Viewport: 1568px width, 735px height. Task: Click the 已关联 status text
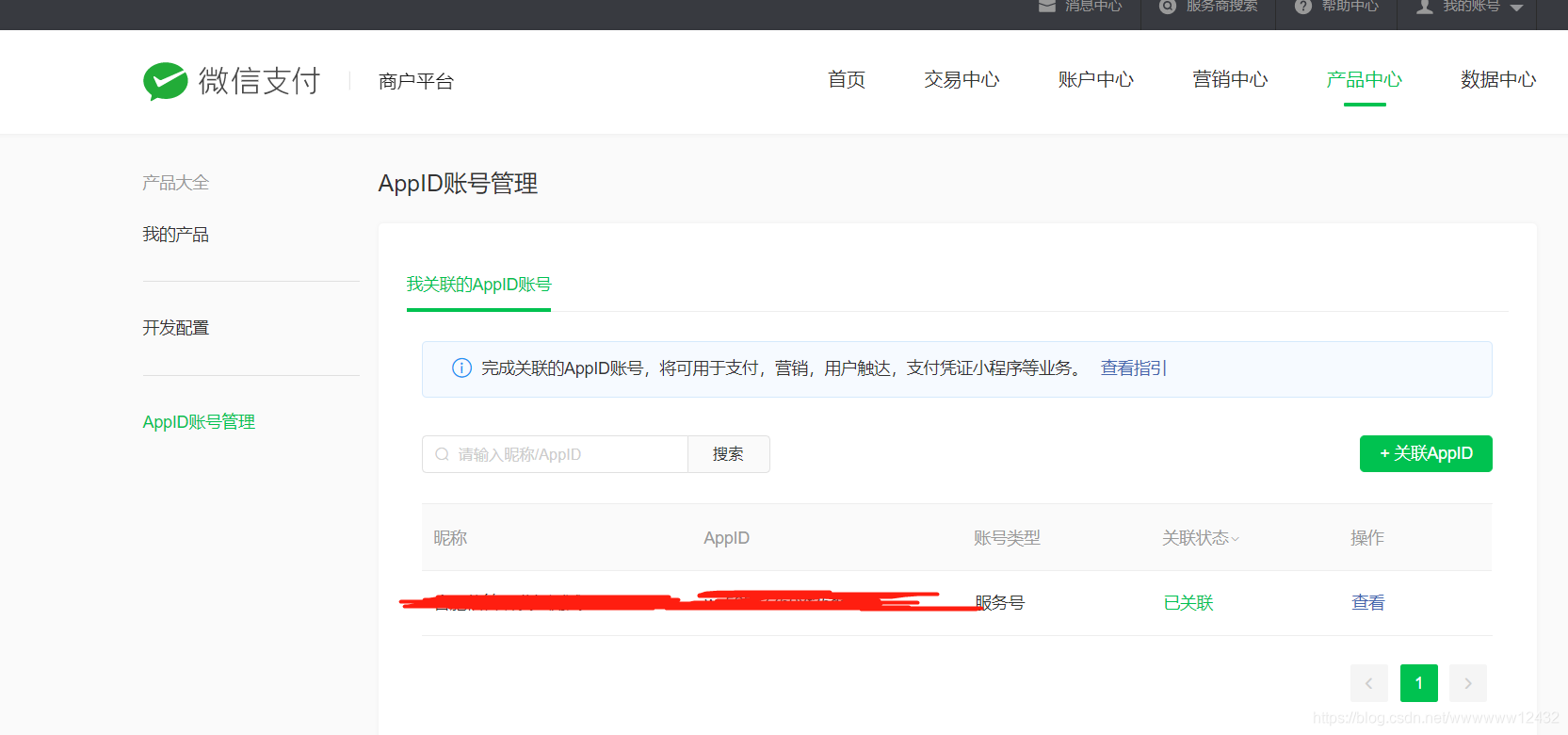click(x=1188, y=603)
